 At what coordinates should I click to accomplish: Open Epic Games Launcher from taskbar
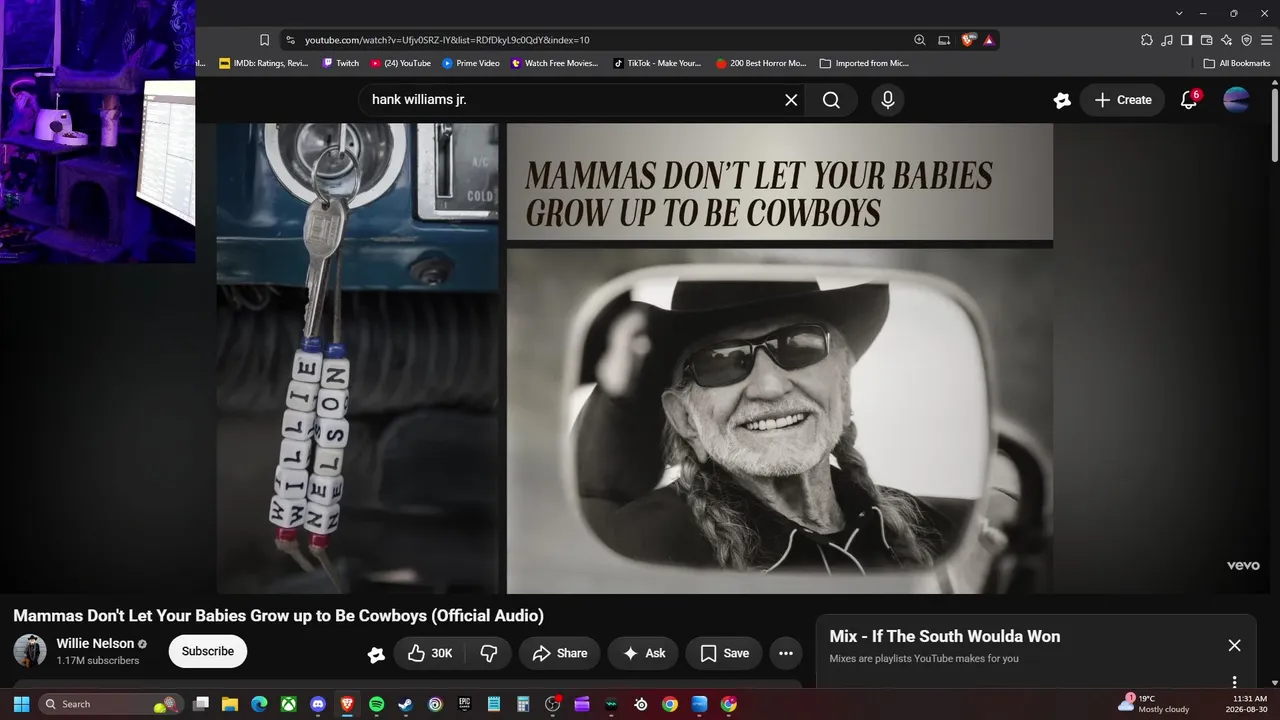point(464,704)
